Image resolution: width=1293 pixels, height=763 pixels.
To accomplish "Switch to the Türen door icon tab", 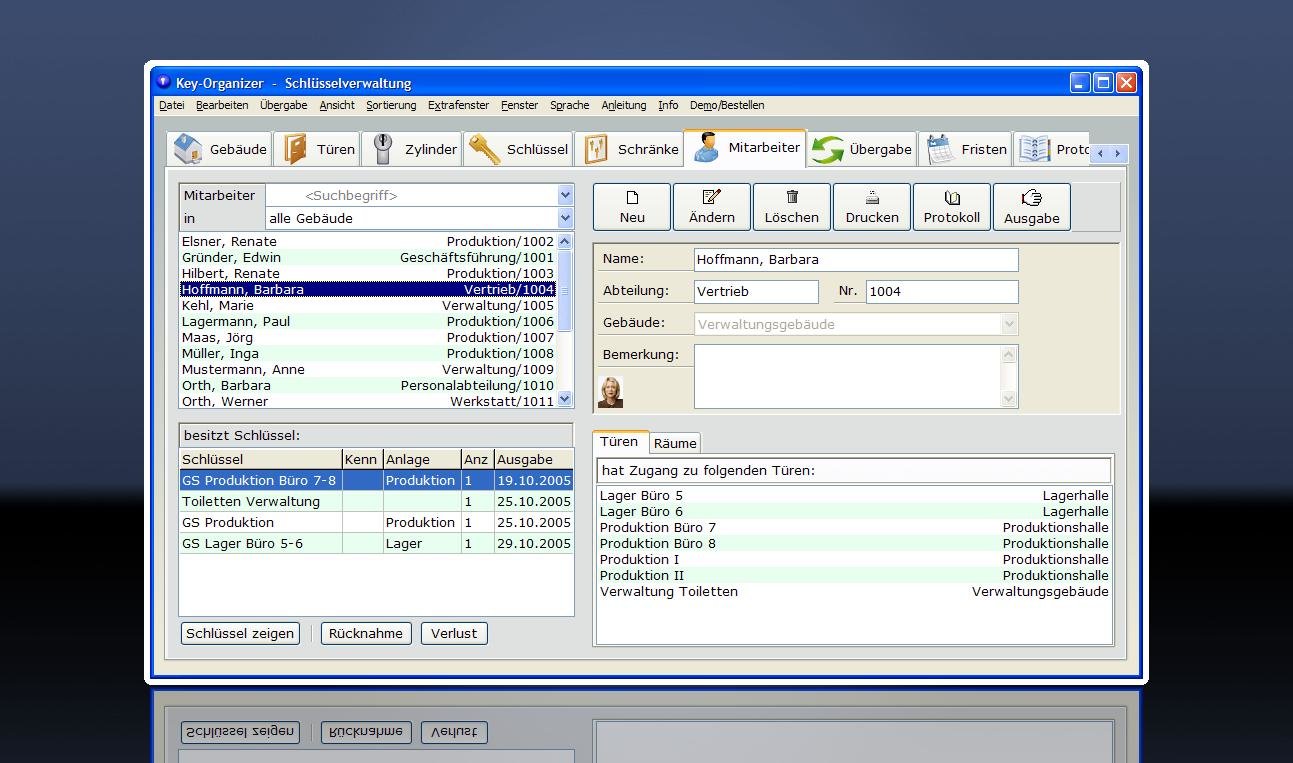I will coord(320,149).
